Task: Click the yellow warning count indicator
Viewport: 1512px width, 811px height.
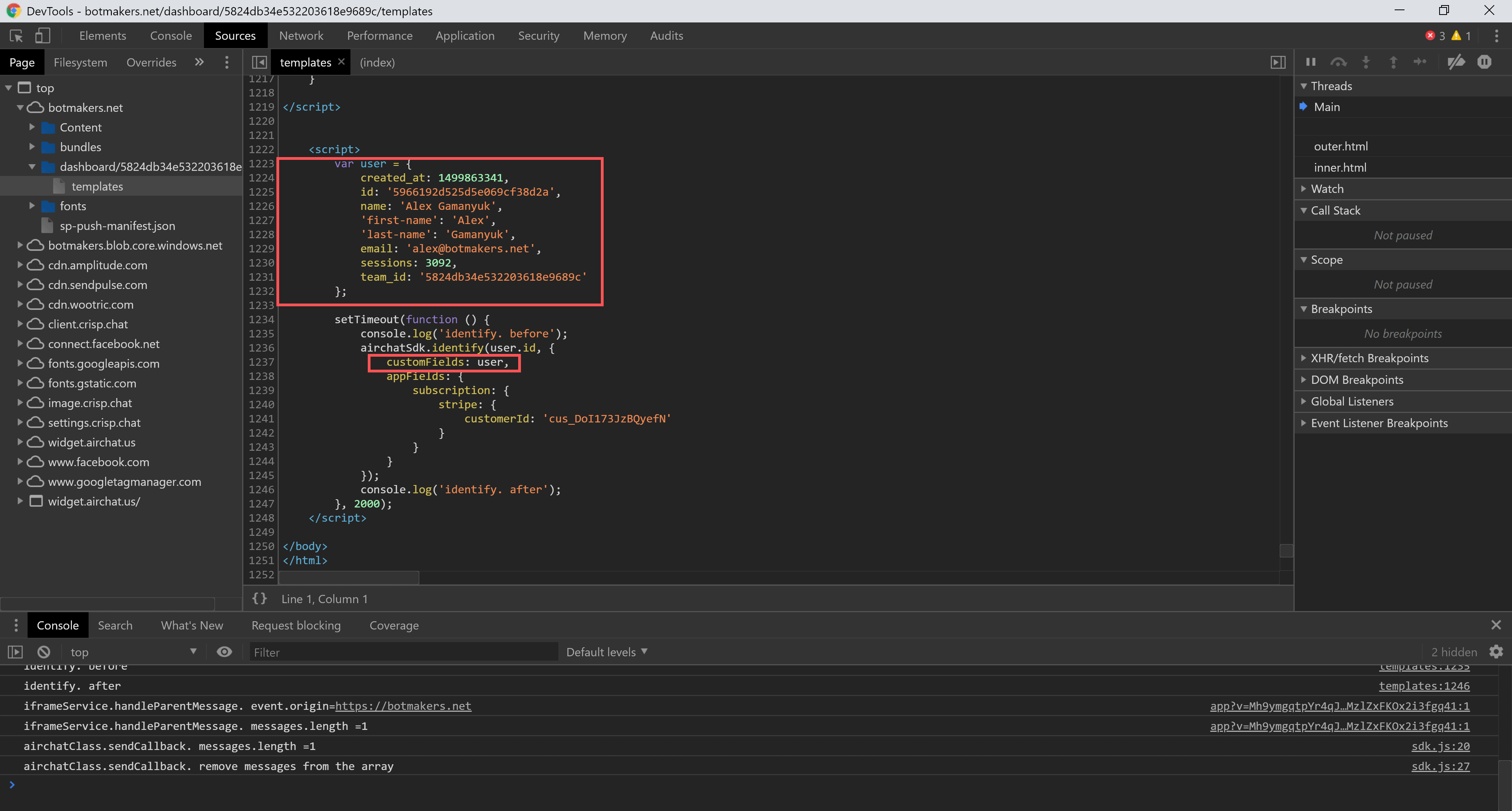Action: pos(1462,36)
